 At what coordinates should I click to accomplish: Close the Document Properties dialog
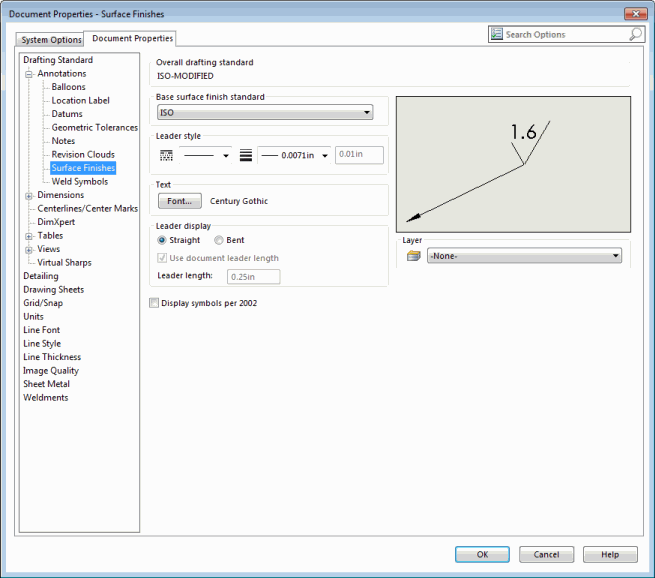[635, 14]
